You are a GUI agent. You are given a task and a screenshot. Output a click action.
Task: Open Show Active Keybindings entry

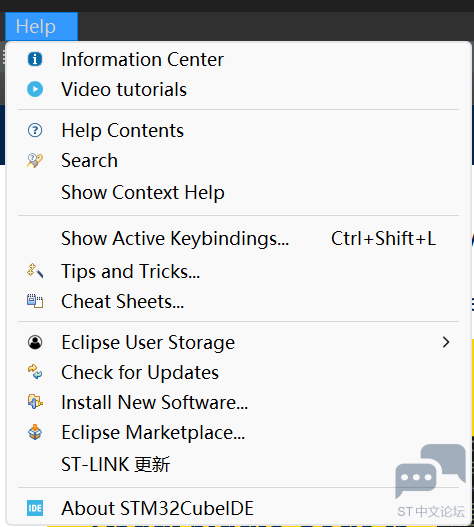point(238,238)
